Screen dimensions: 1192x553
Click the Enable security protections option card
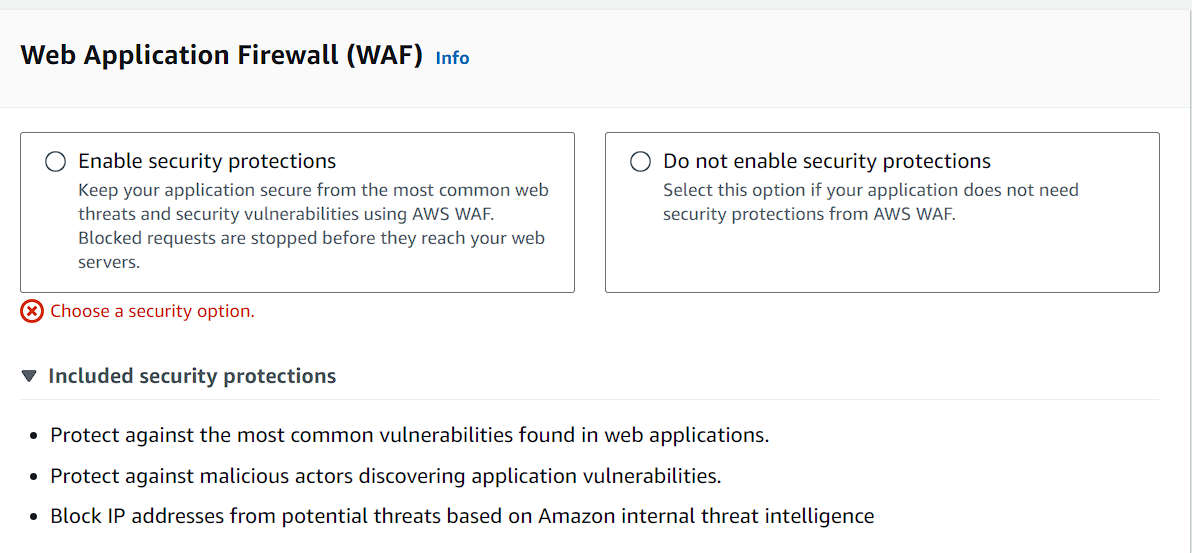click(x=297, y=212)
